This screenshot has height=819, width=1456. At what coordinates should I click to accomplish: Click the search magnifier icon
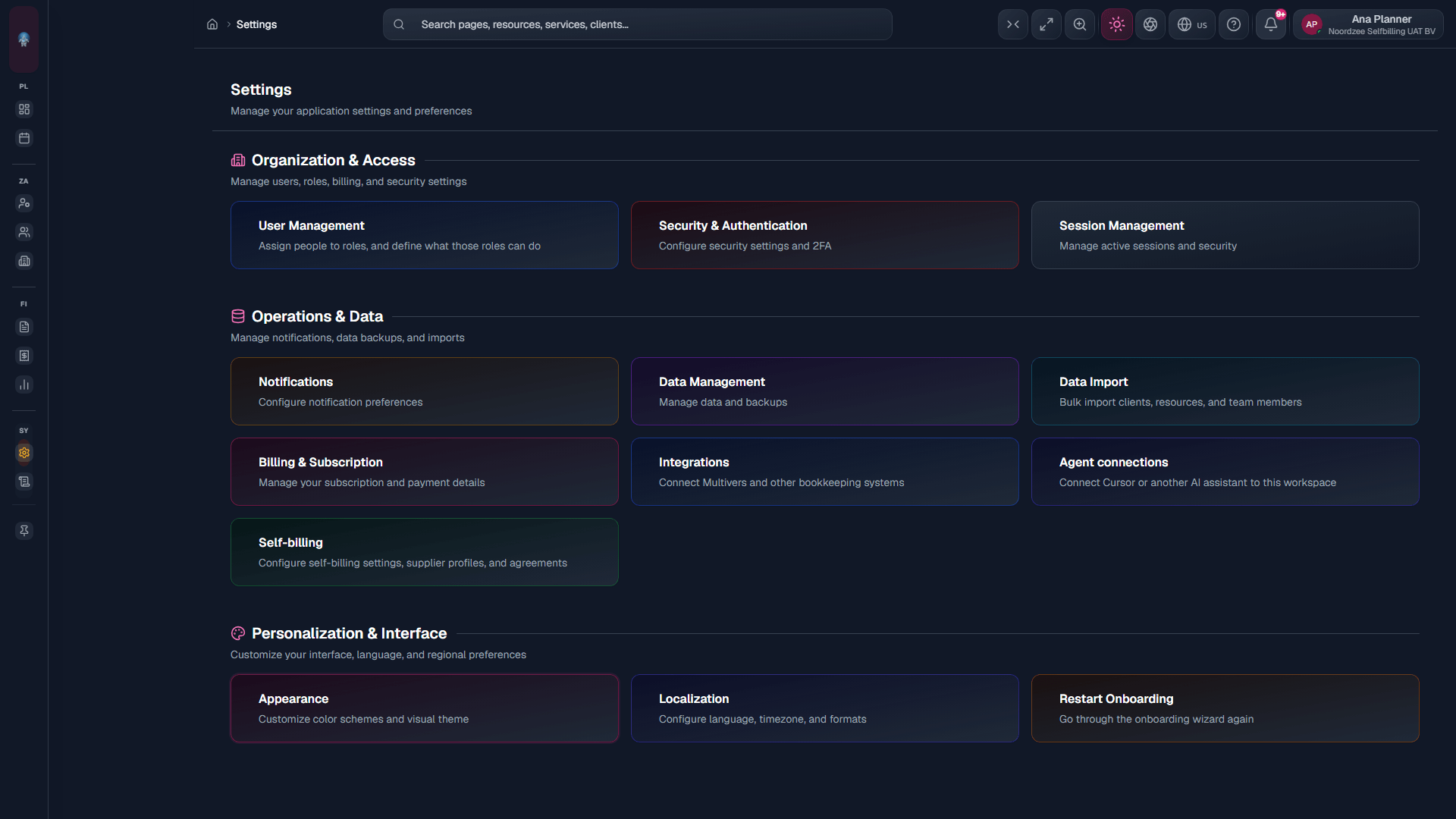point(399,24)
